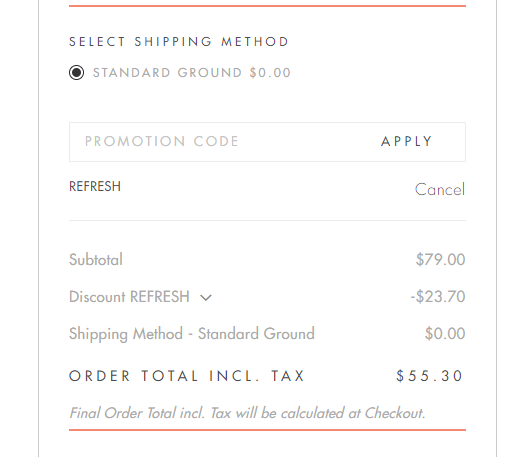The width and height of the screenshot is (513, 457).
Task: Click the -$23.70 discount amount
Action: point(438,296)
